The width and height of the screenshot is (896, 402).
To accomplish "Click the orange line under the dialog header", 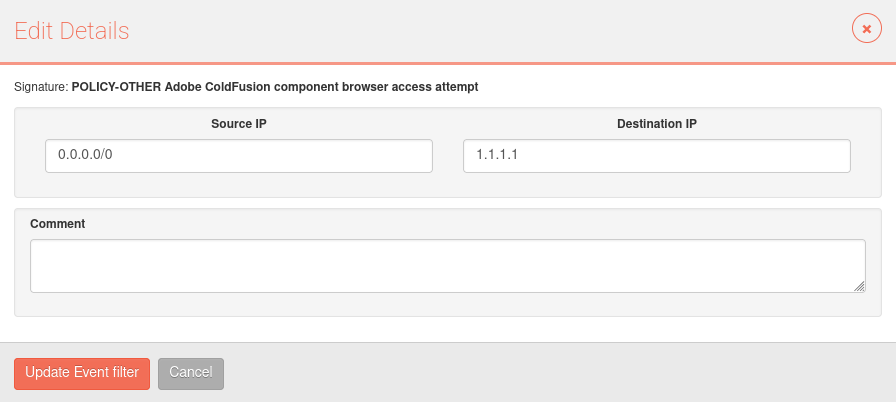I will [448, 63].
